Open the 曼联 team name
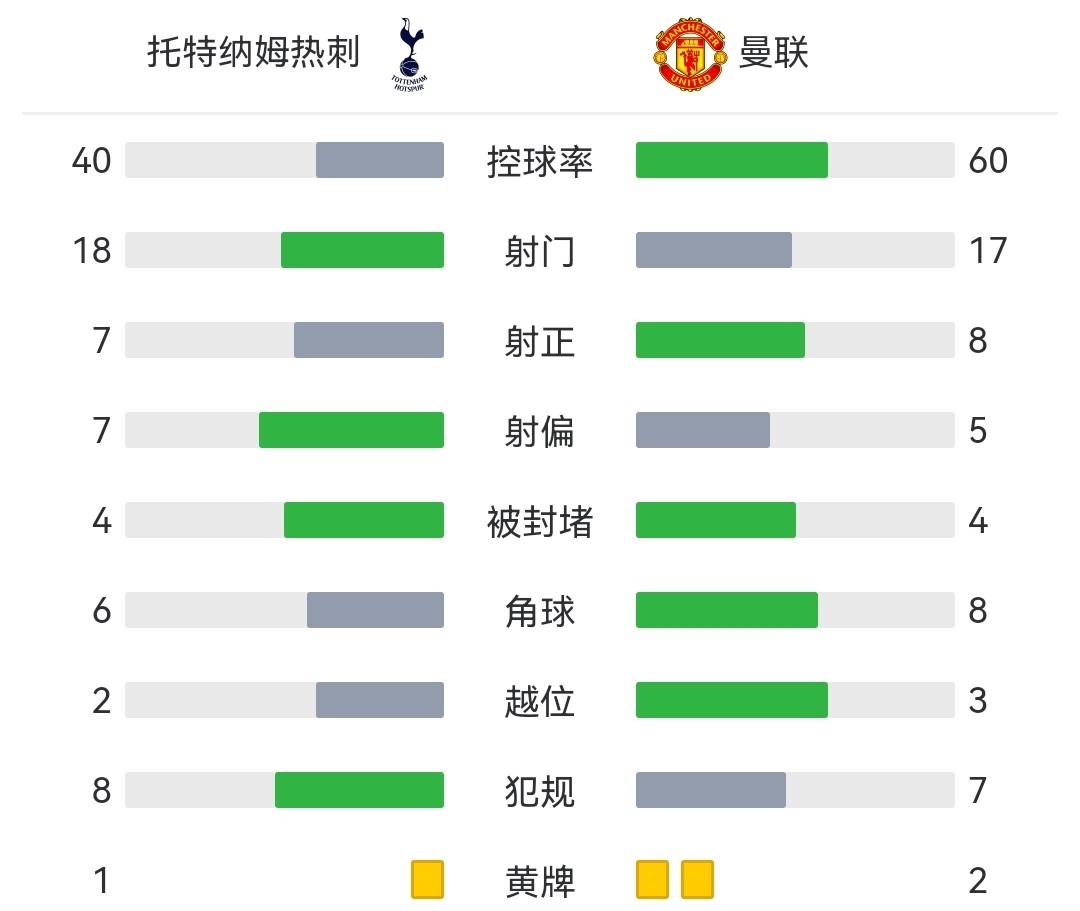Image resolution: width=1080 pixels, height=911 pixels. [x=773, y=52]
